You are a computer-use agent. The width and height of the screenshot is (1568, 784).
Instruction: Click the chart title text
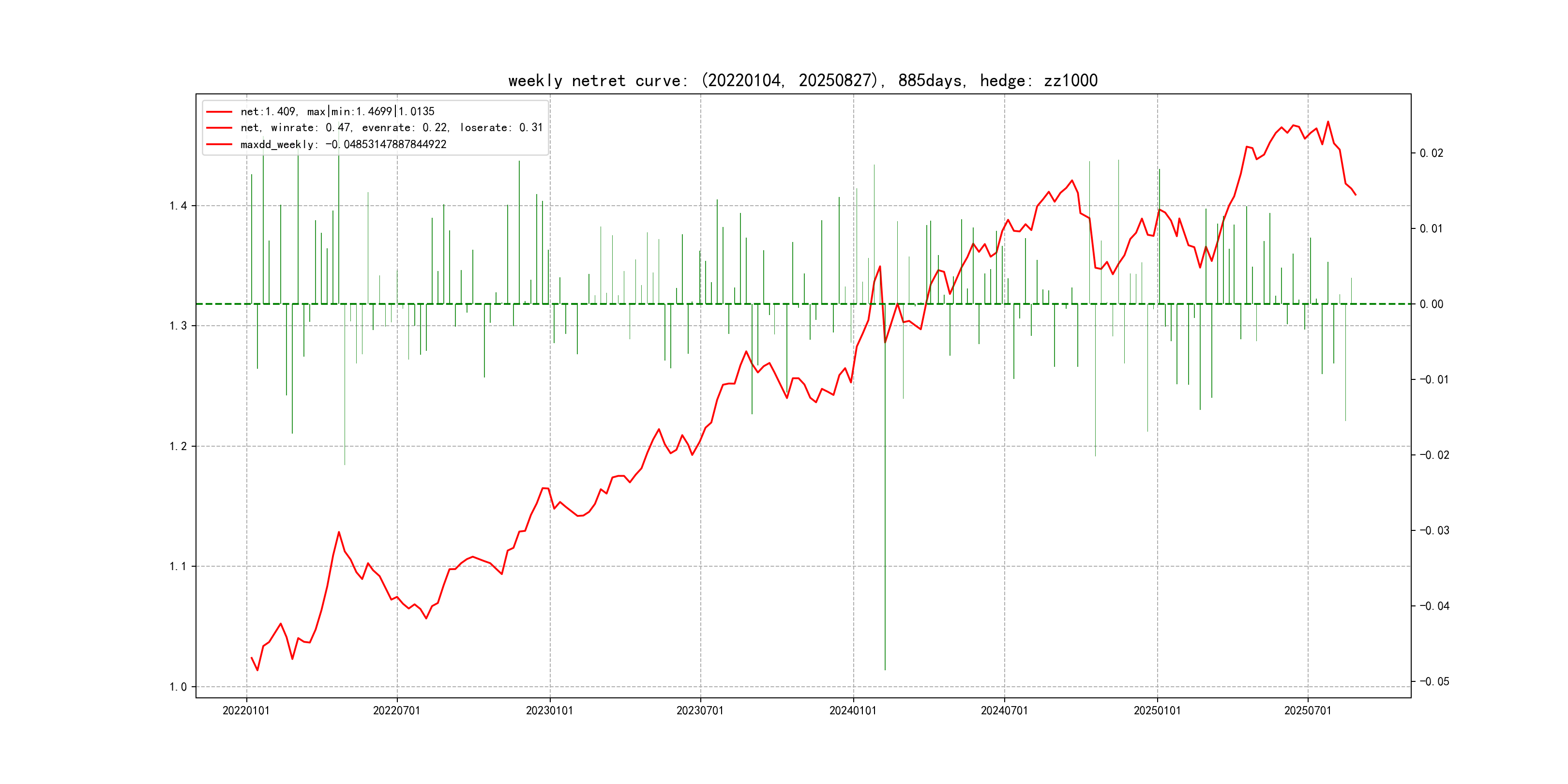[x=802, y=80]
